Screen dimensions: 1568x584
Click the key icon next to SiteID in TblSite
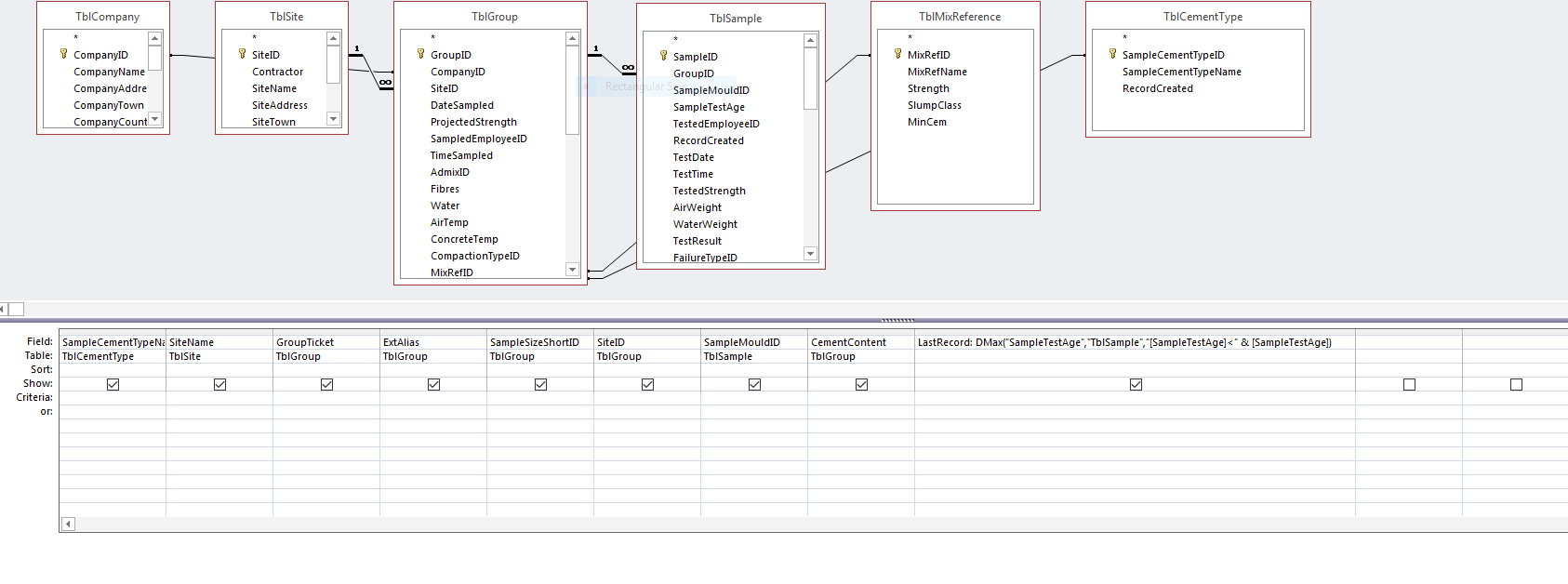[243, 54]
